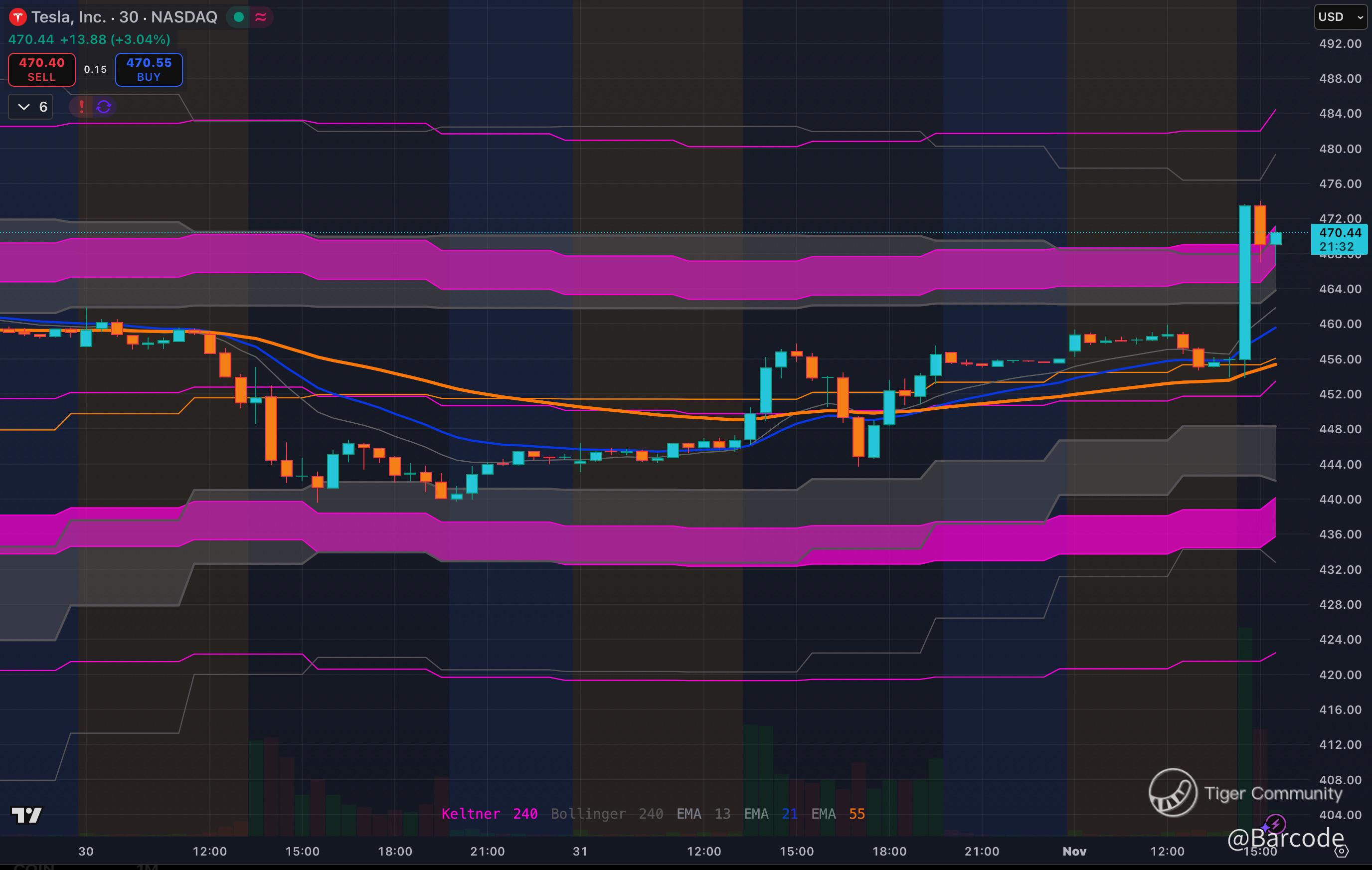Click the Tesla, Inc. symbol title
This screenshot has height=870, width=1372.
point(68,17)
